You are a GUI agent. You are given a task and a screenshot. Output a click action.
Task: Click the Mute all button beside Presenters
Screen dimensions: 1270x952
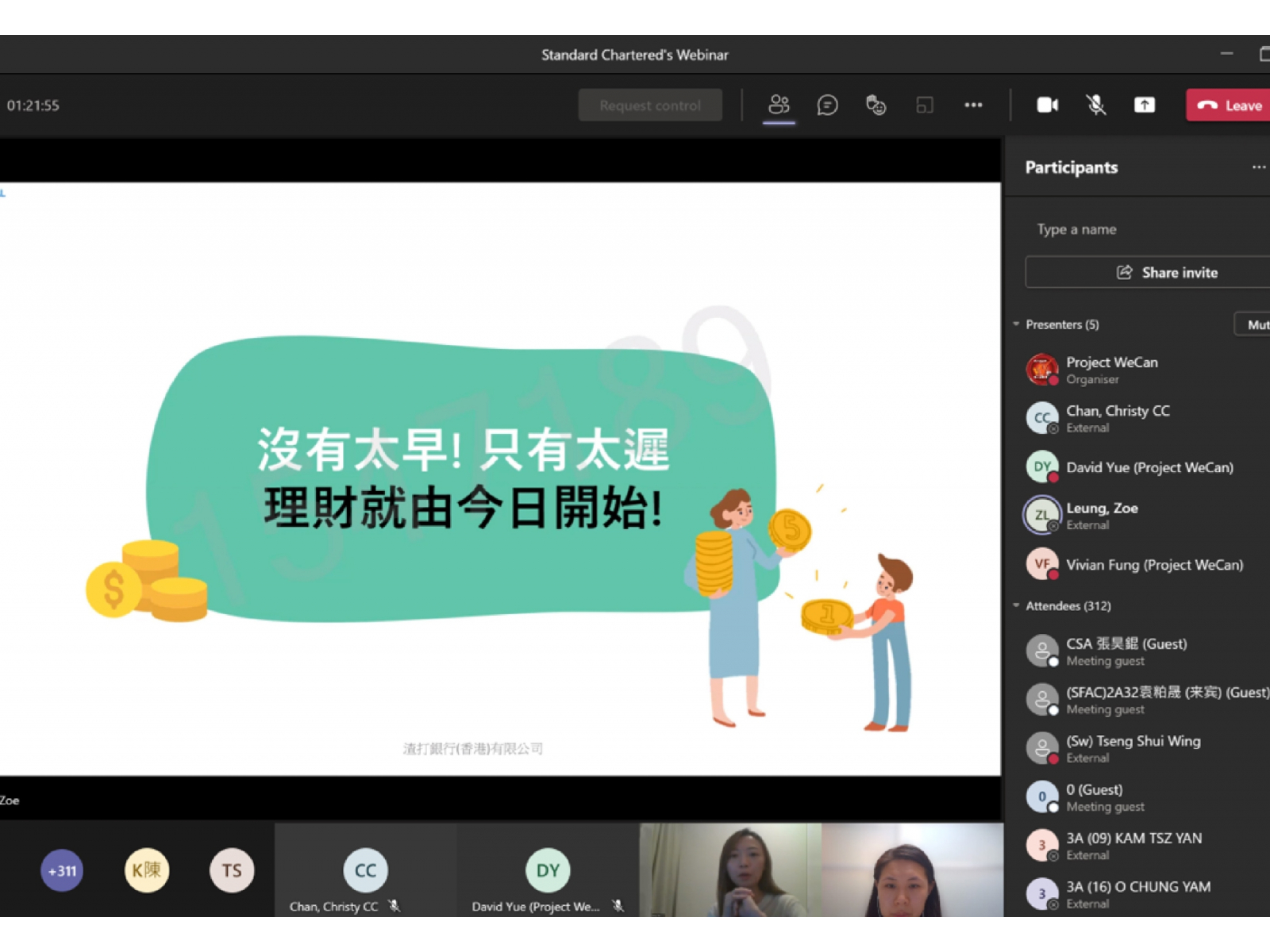[x=1254, y=324]
